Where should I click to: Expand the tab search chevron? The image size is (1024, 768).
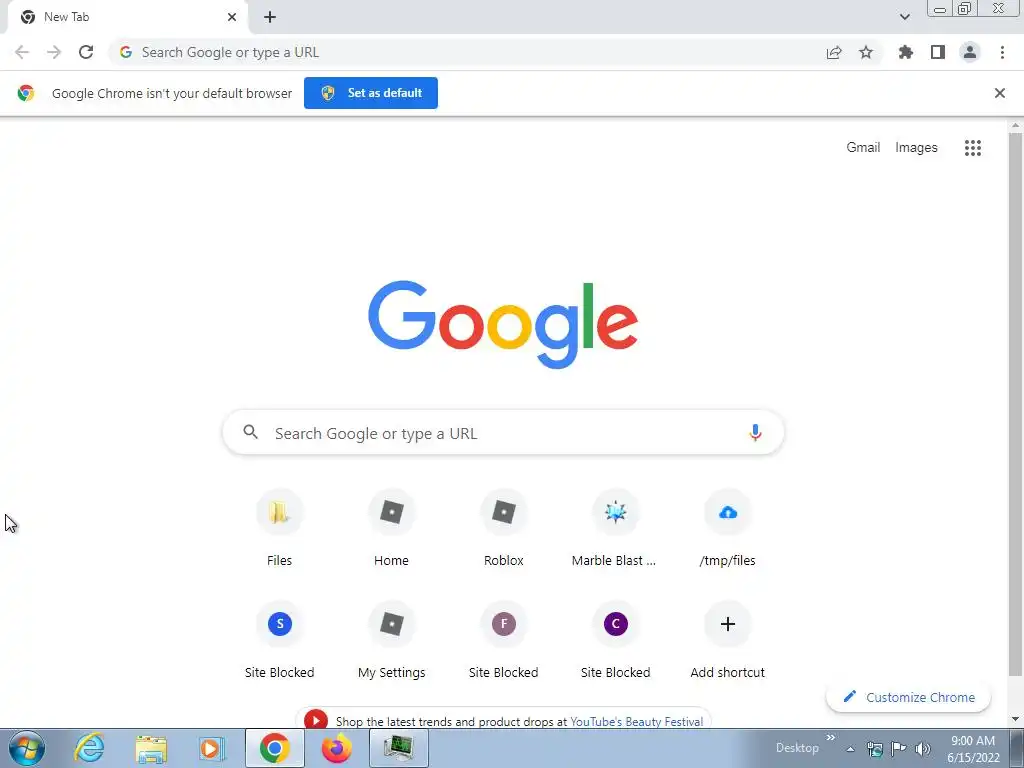pyautogui.click(x=904, y=17)
